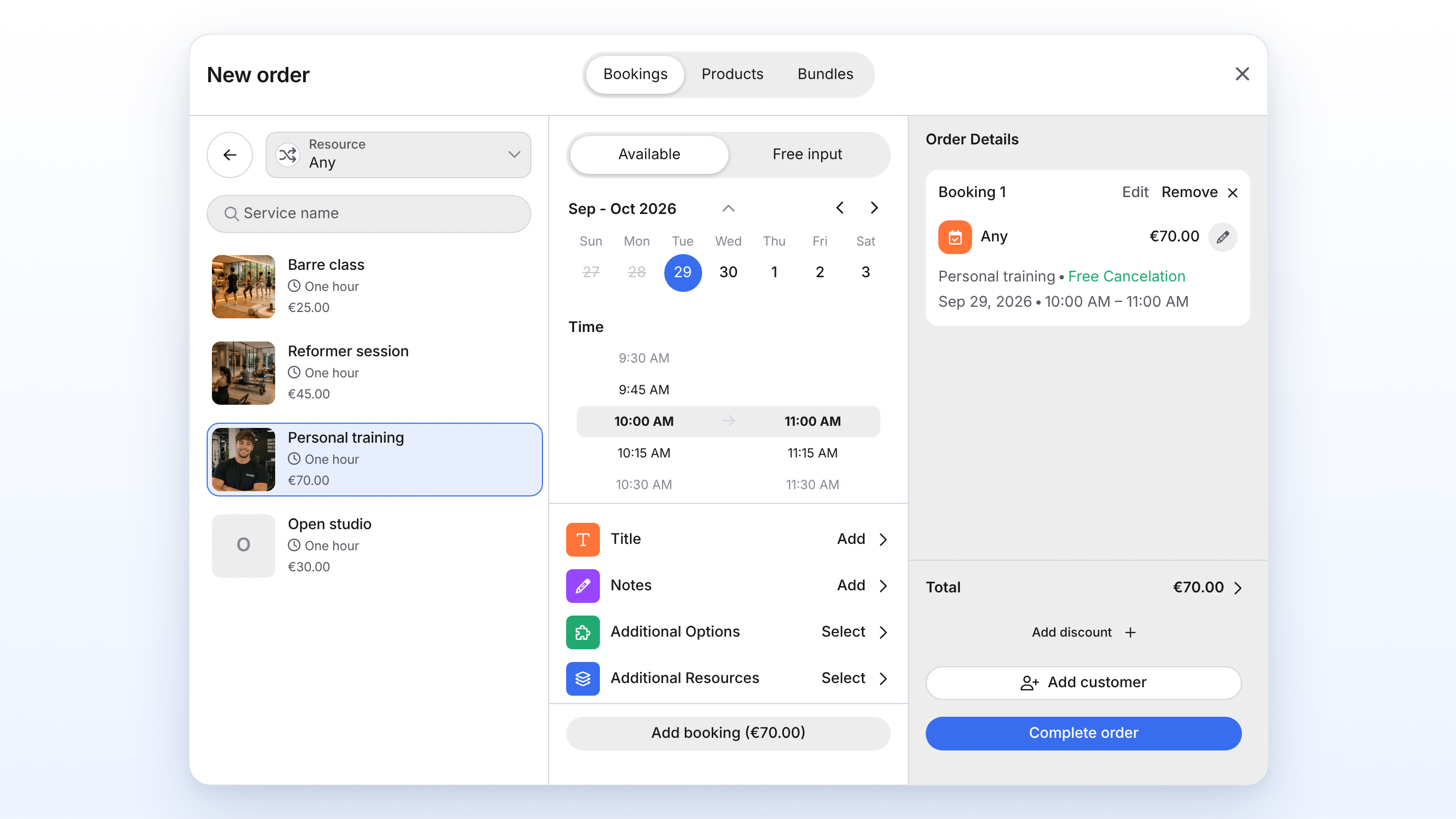Click Remove on Booking 1

click(x=1189, y=192)
